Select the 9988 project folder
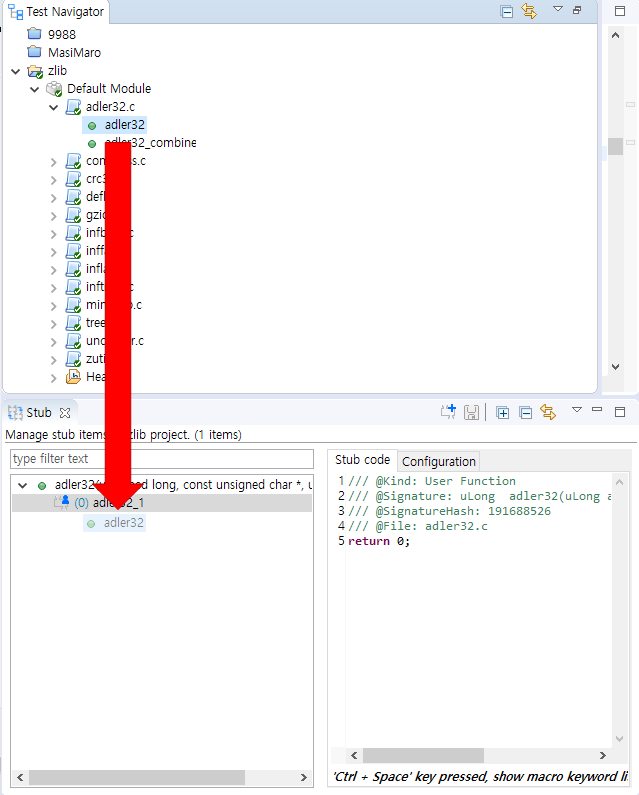This screenshot has width=639, height=795. 61,34
